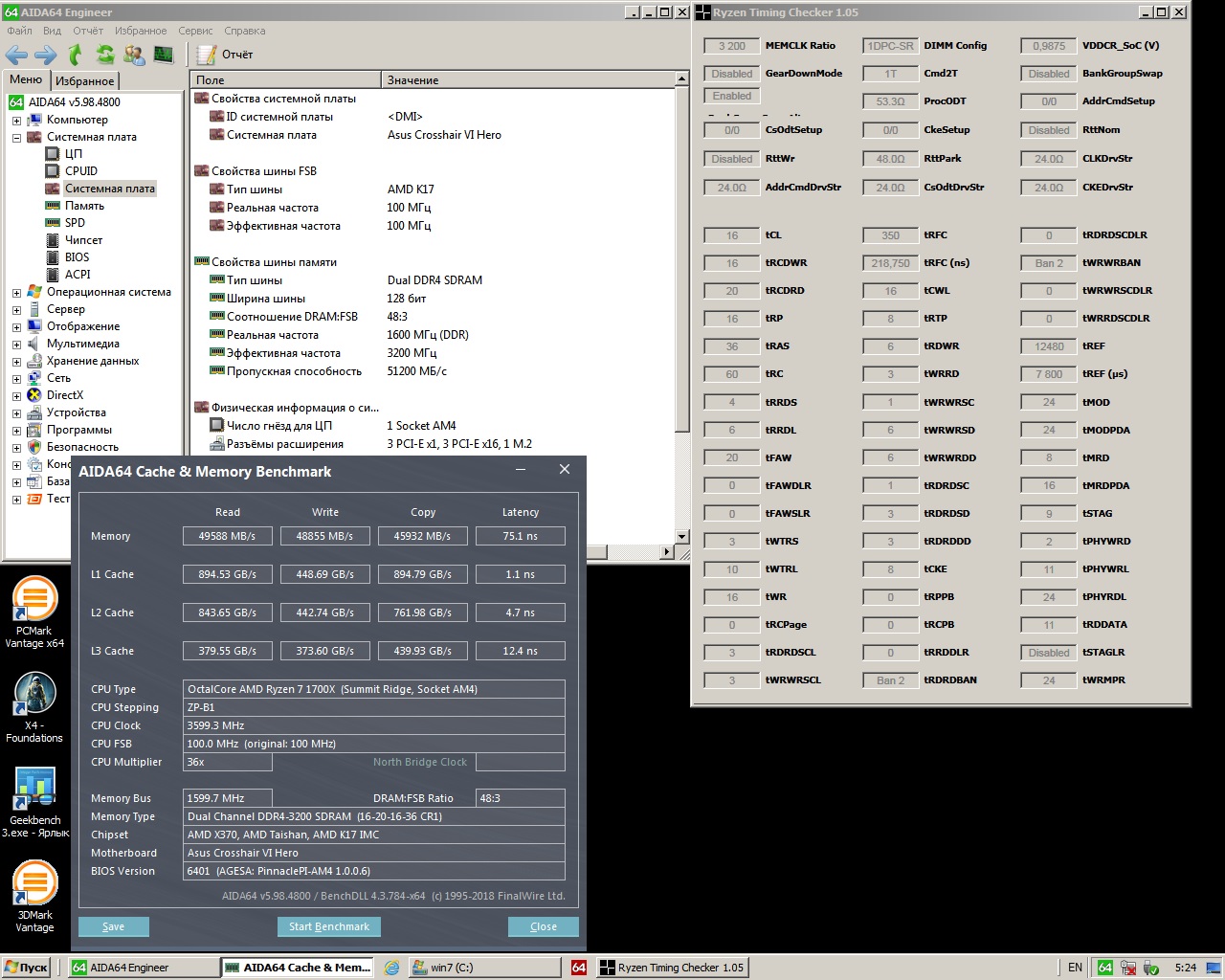Open the ACPI page in the tree
Viewport: 1225px width, 980px height.
[78, 275]
